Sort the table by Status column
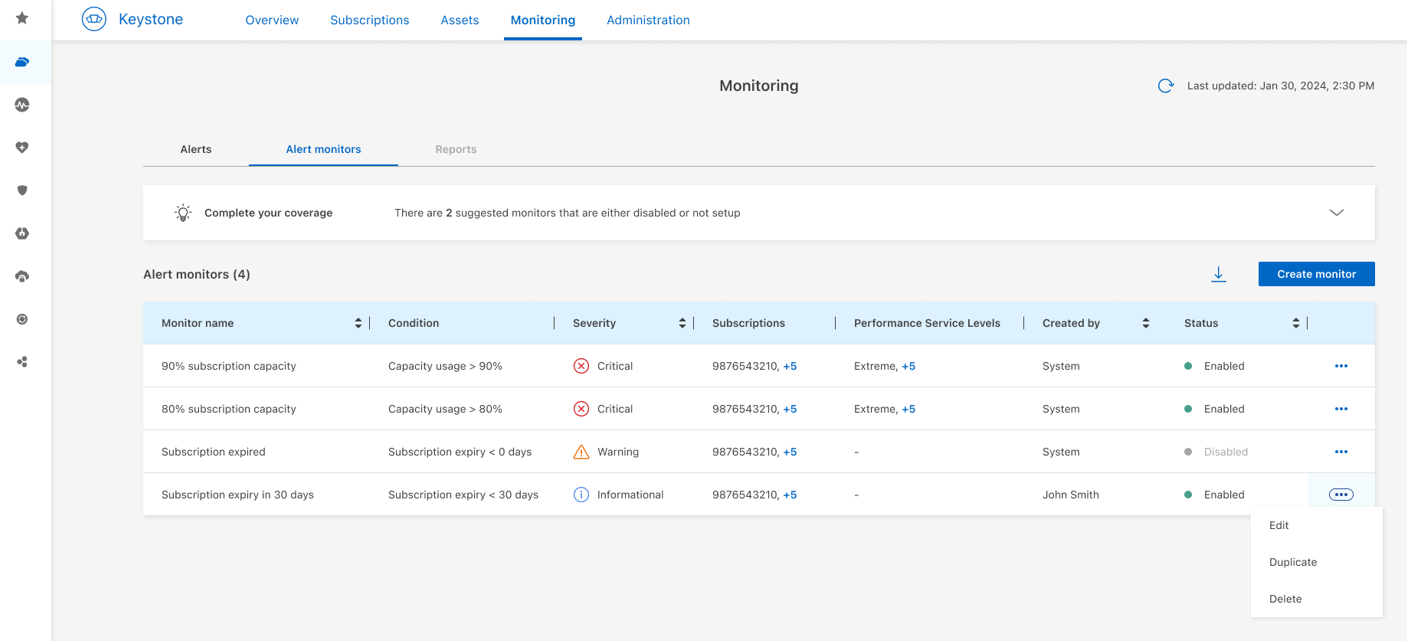The height and width of the screenshot is (641, 1407). click(x=1295, y=323)
